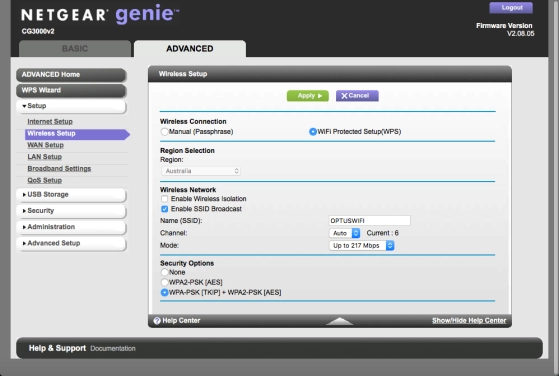Uncheck Enable SSID Broadcast
Image resolution: width=559 pixels, height=376 pixels.
tap(164, 209)
